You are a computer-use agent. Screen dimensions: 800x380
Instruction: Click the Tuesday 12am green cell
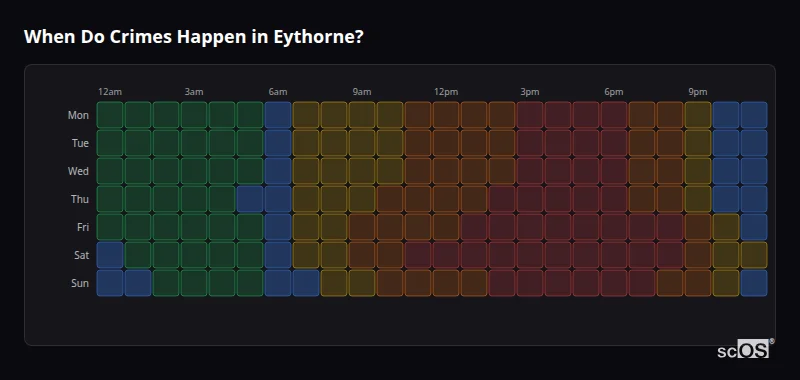click(x=110, y=143)
